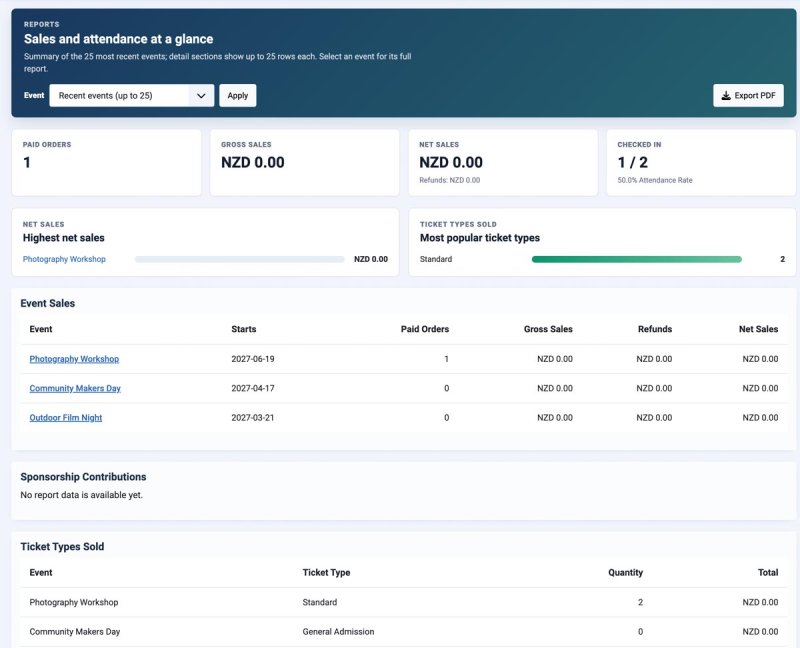This screenshot has width=800, height=648.
Task: Click the Quantity column header
Action: click(x=625, y=572)
